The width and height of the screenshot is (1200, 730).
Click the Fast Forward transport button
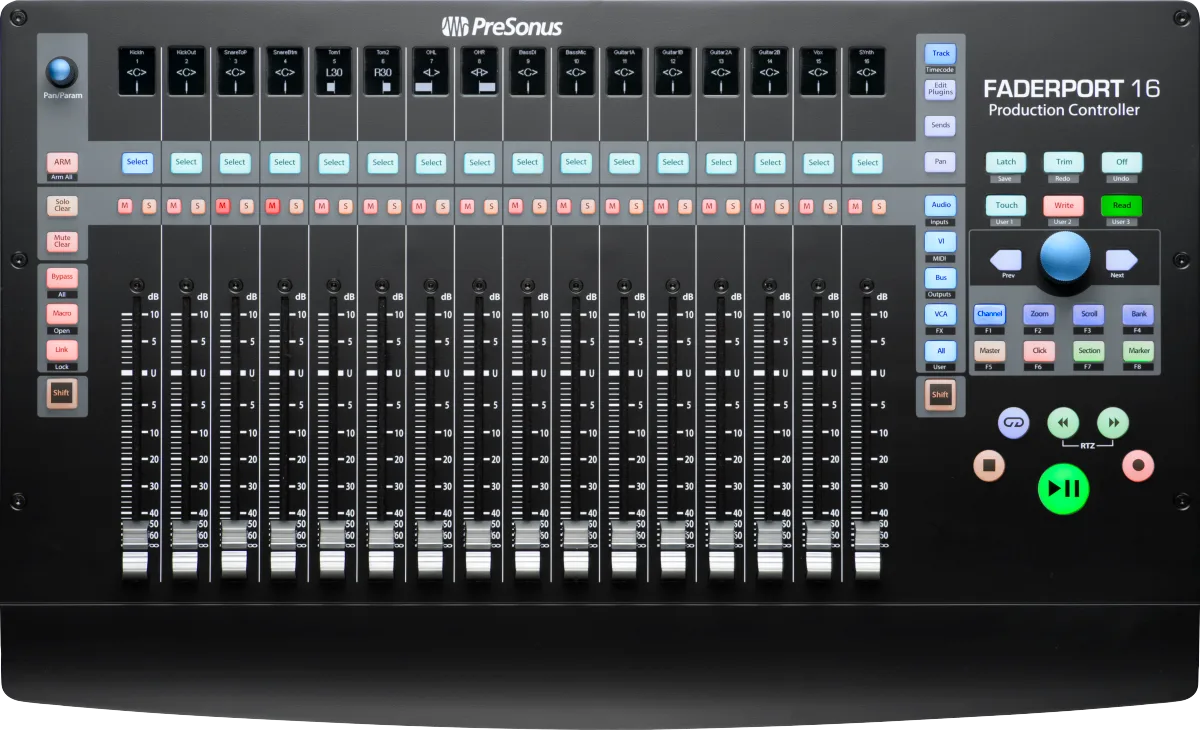(1112, 423)
